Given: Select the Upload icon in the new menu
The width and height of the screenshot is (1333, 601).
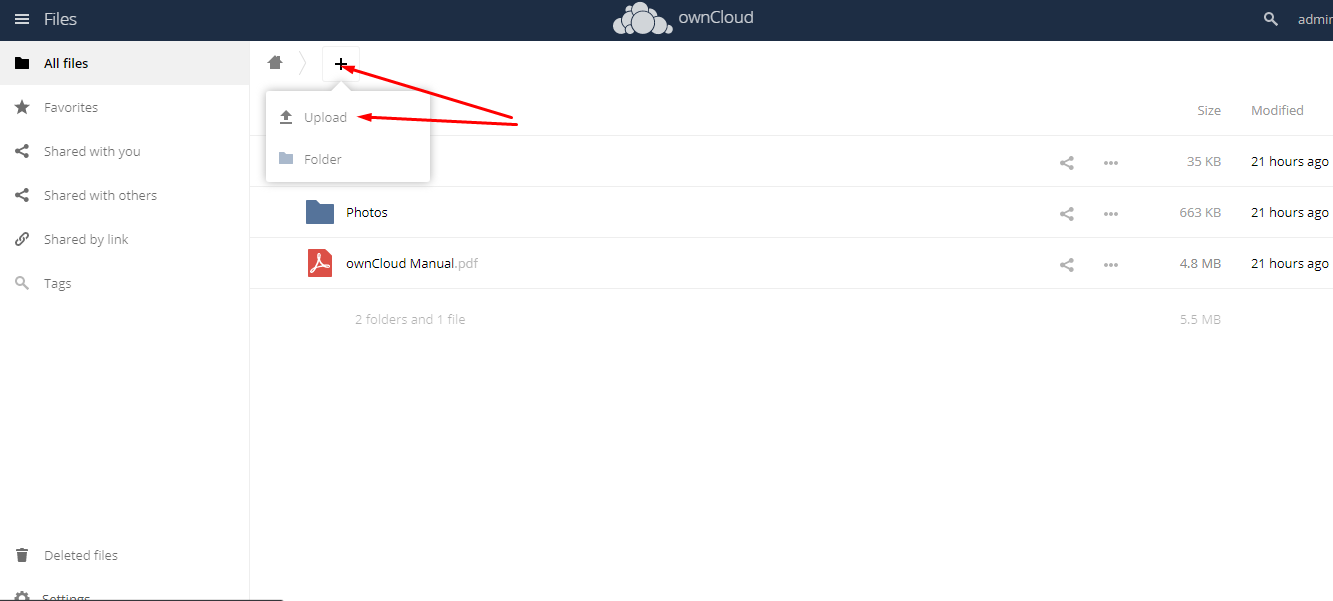Looking at the screenshot, I should click(x=284, y=116).
